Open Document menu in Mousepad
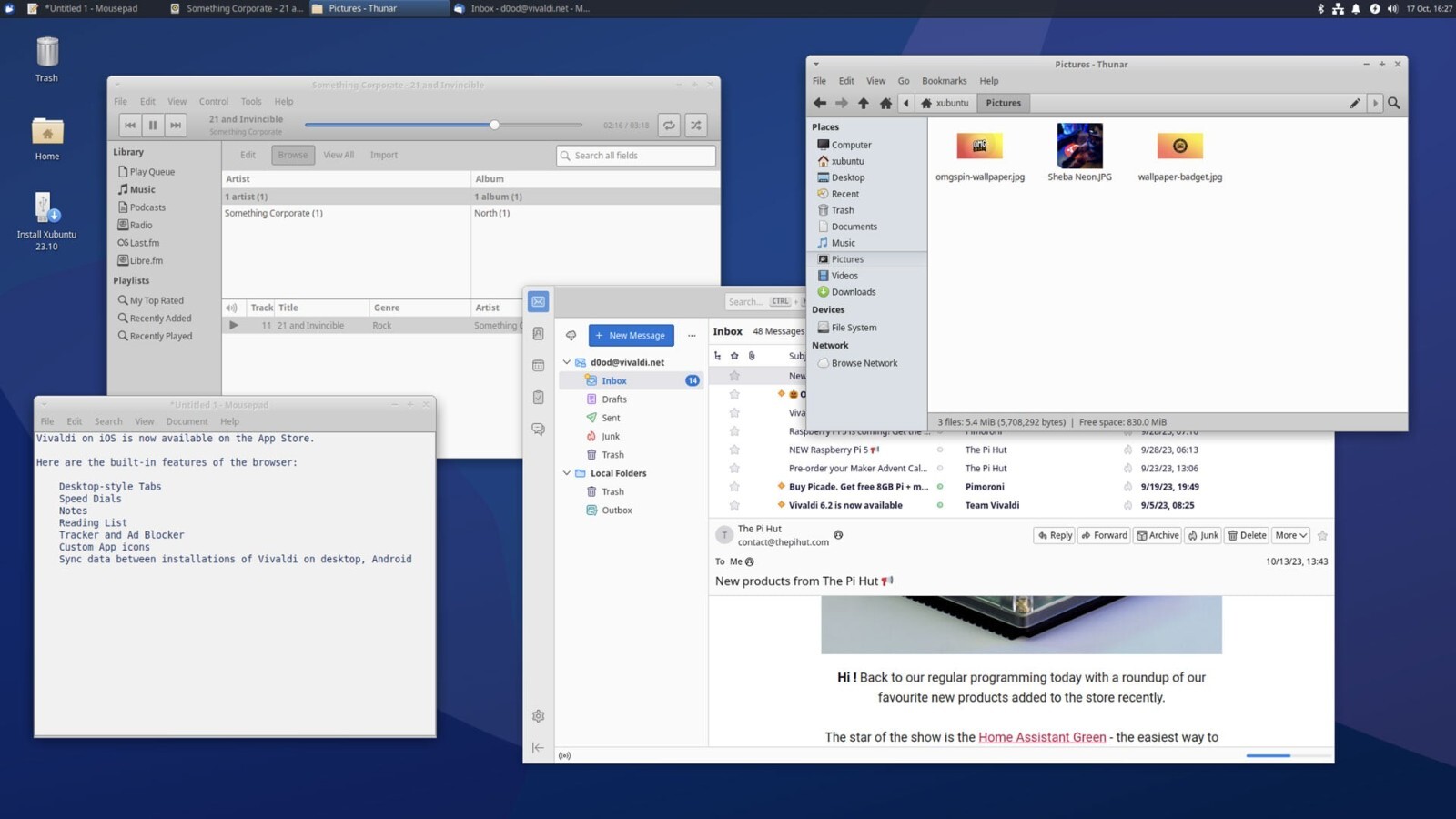 (x=187, y=421)
